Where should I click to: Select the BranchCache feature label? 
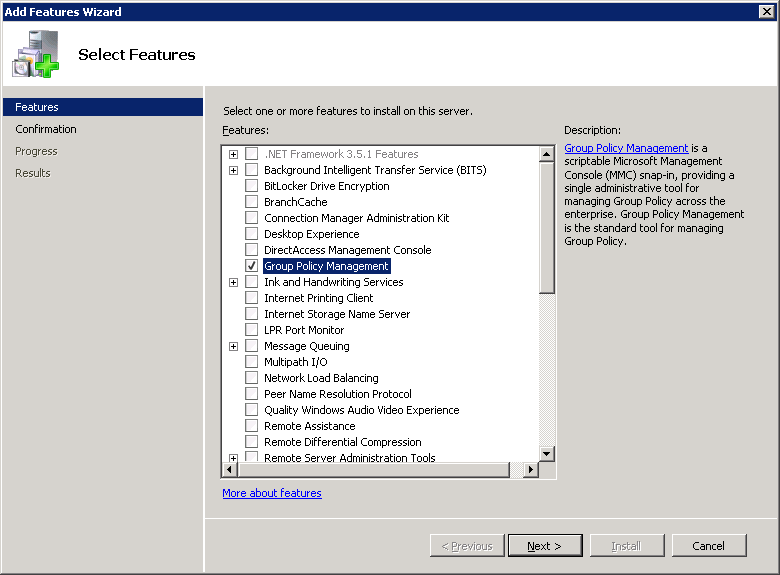(x=295, y=202)
